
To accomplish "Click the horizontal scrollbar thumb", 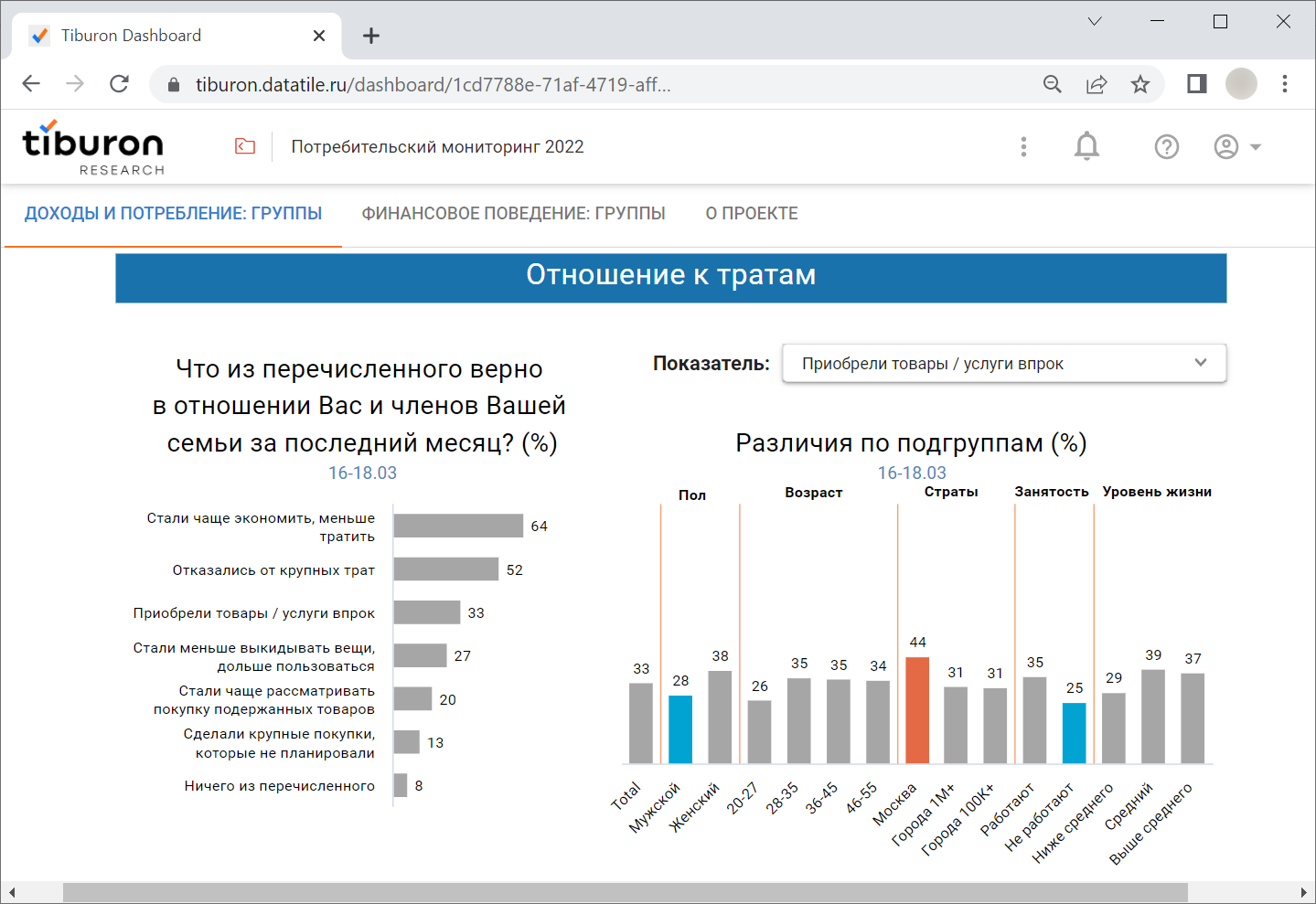I will pyautogui.click(x=625, y=892).
